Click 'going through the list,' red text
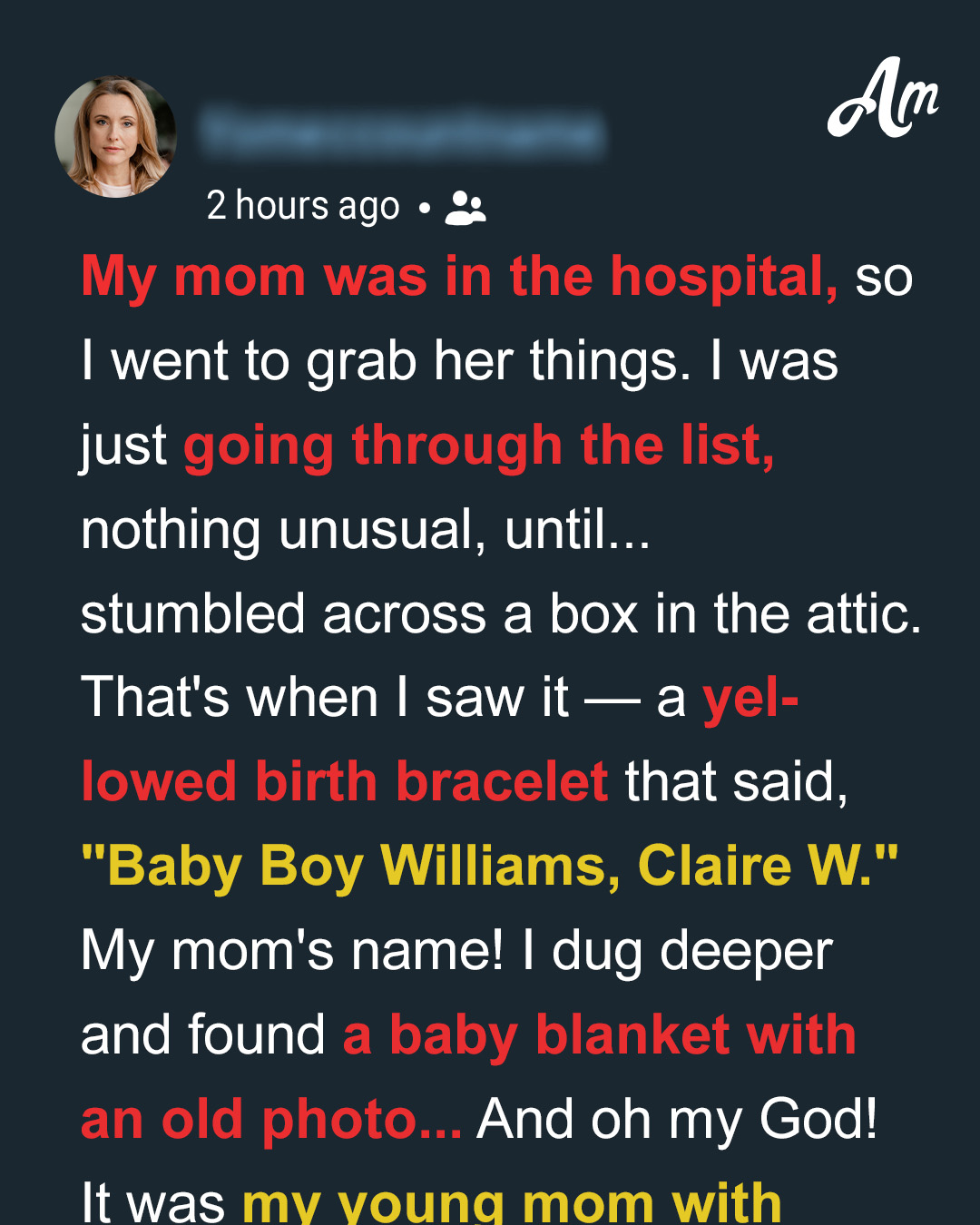The height and width of the screenshot is (1225, 980). click(479, 446)
